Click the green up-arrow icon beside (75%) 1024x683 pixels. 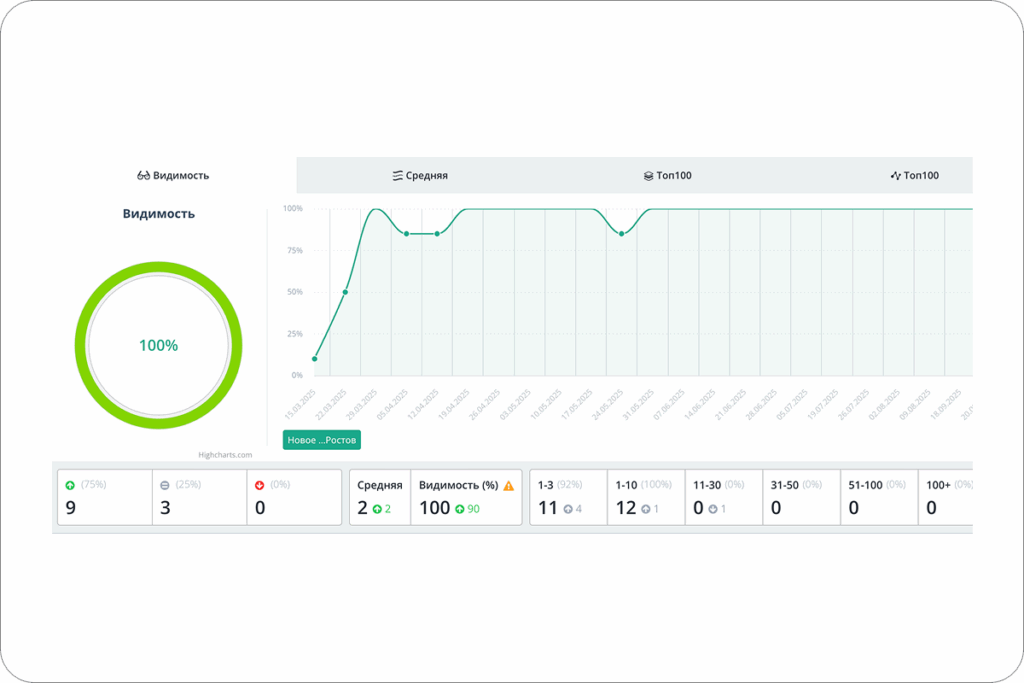click(x=70, y=485)
